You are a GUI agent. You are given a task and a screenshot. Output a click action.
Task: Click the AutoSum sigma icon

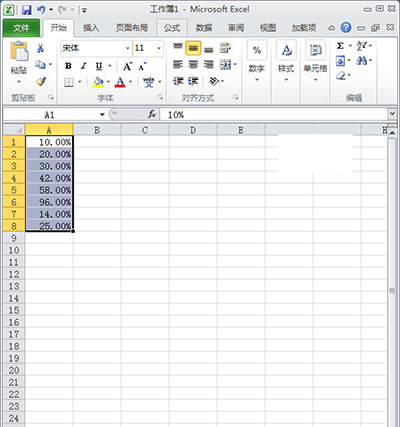(340, 46)
